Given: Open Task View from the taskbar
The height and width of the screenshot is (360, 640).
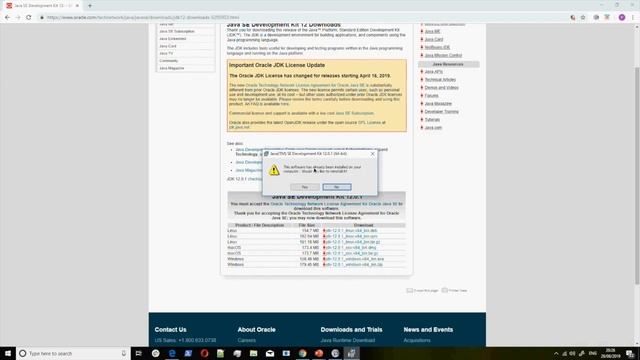Looking at the screenshot, I should [x=139, y=353].
